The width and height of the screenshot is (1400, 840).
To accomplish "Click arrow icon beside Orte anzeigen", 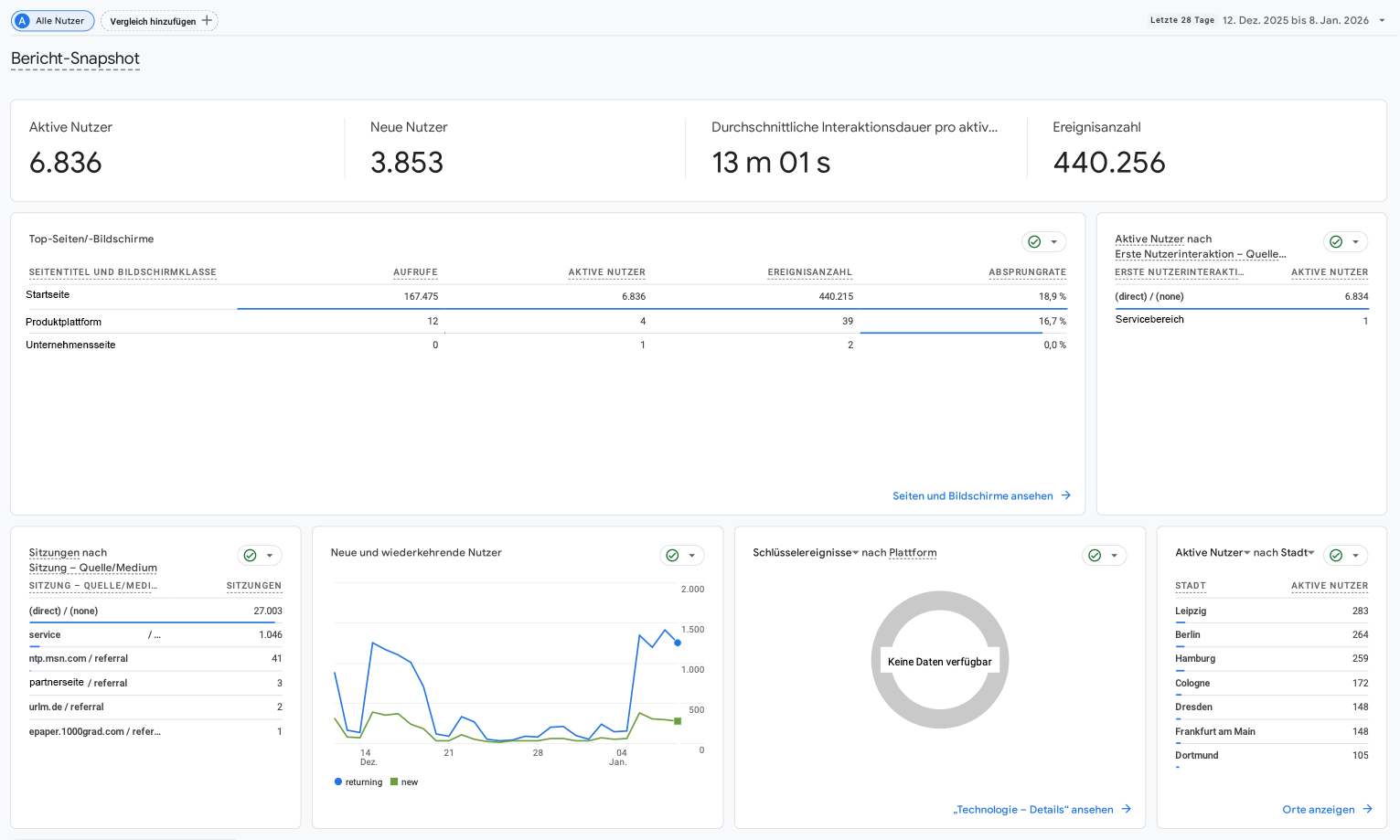I will click(x=1368, y=809).
